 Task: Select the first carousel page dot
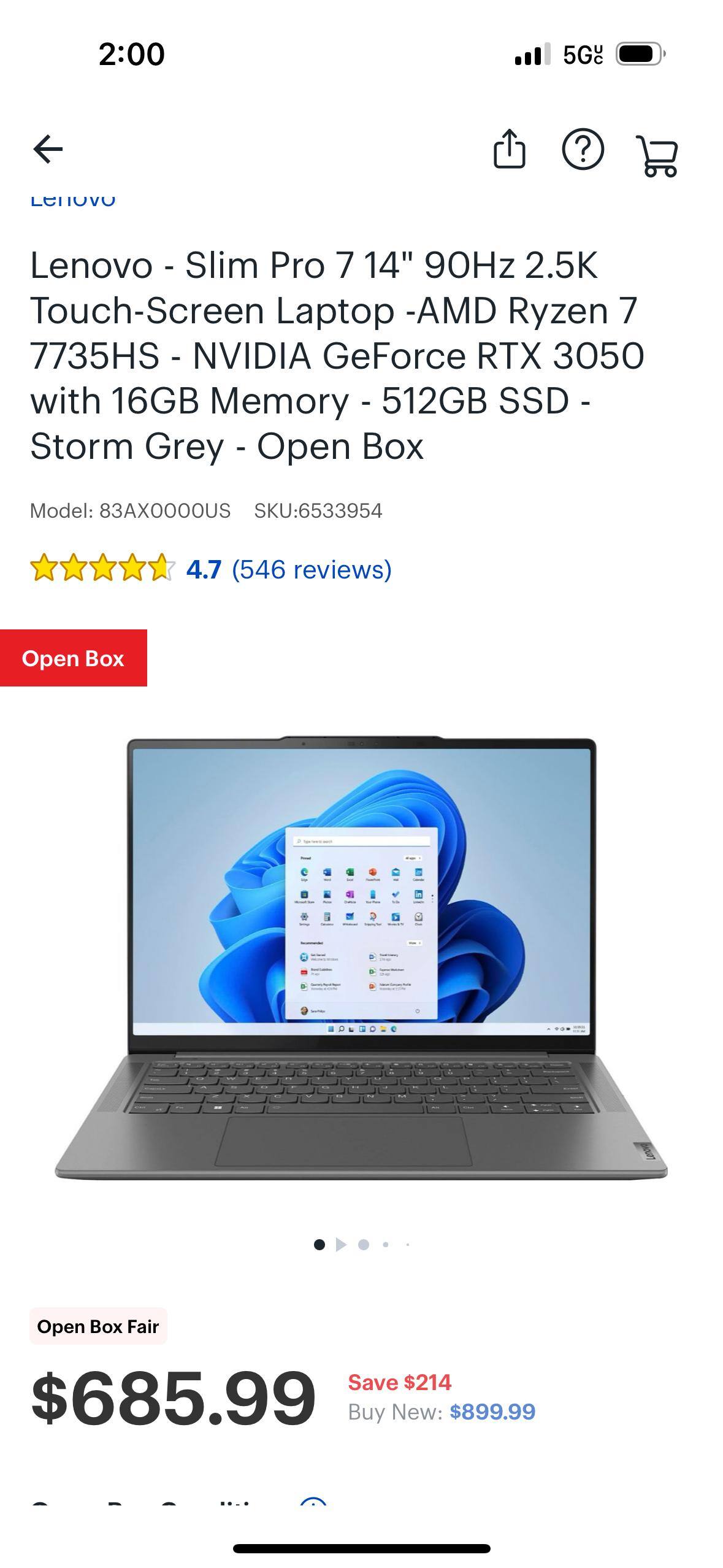[319, 1245]
